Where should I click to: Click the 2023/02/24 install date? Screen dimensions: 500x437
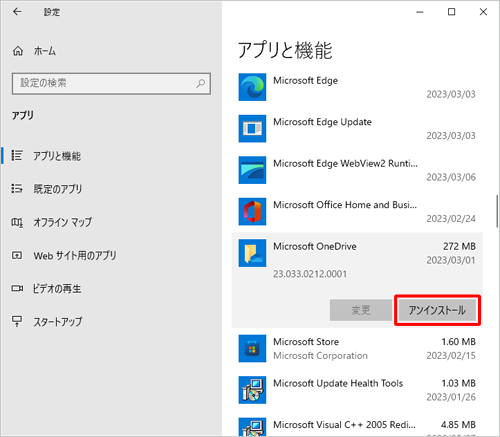coord(451,219)
